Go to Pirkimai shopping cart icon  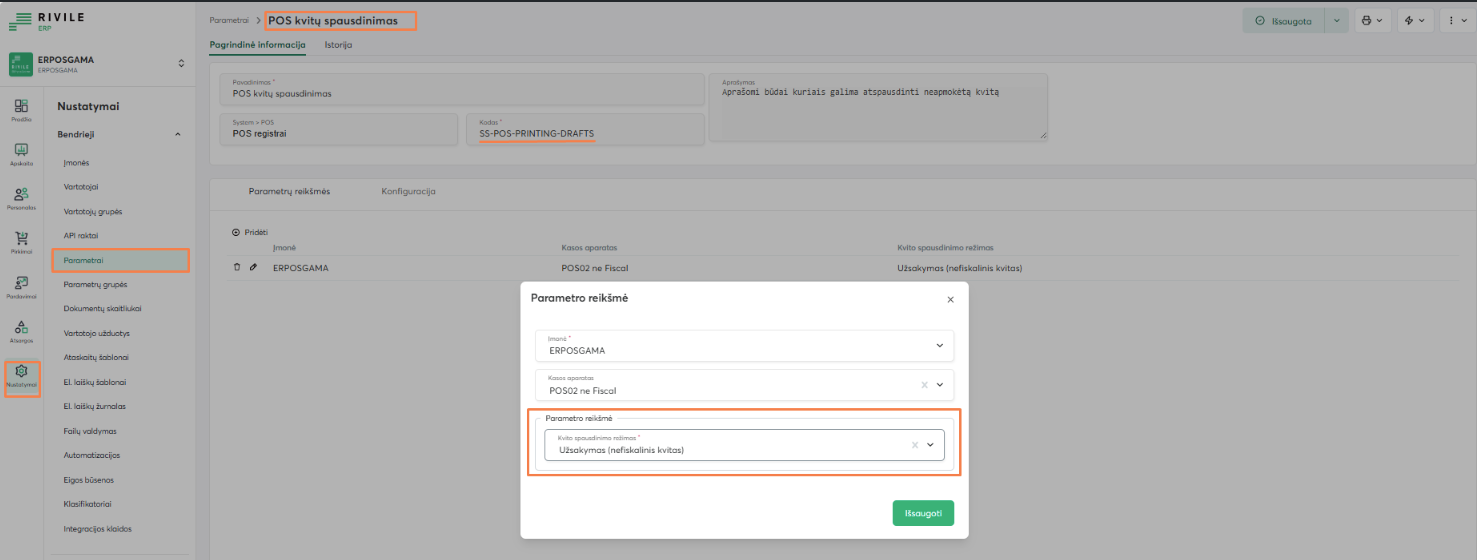21,240
